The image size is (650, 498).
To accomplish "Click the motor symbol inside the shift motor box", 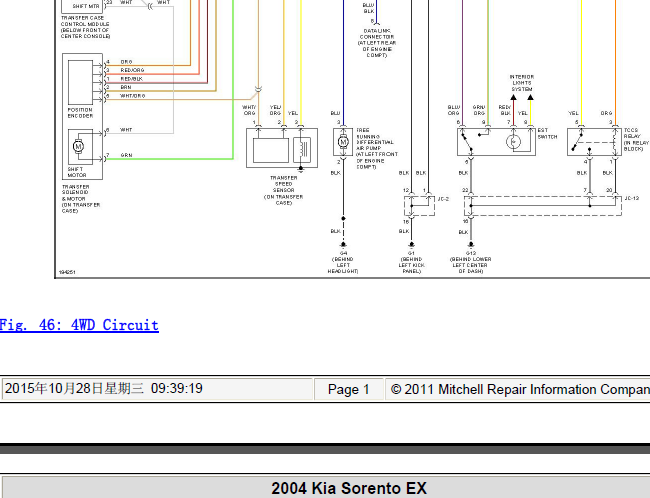I will (x=78, y=146).
